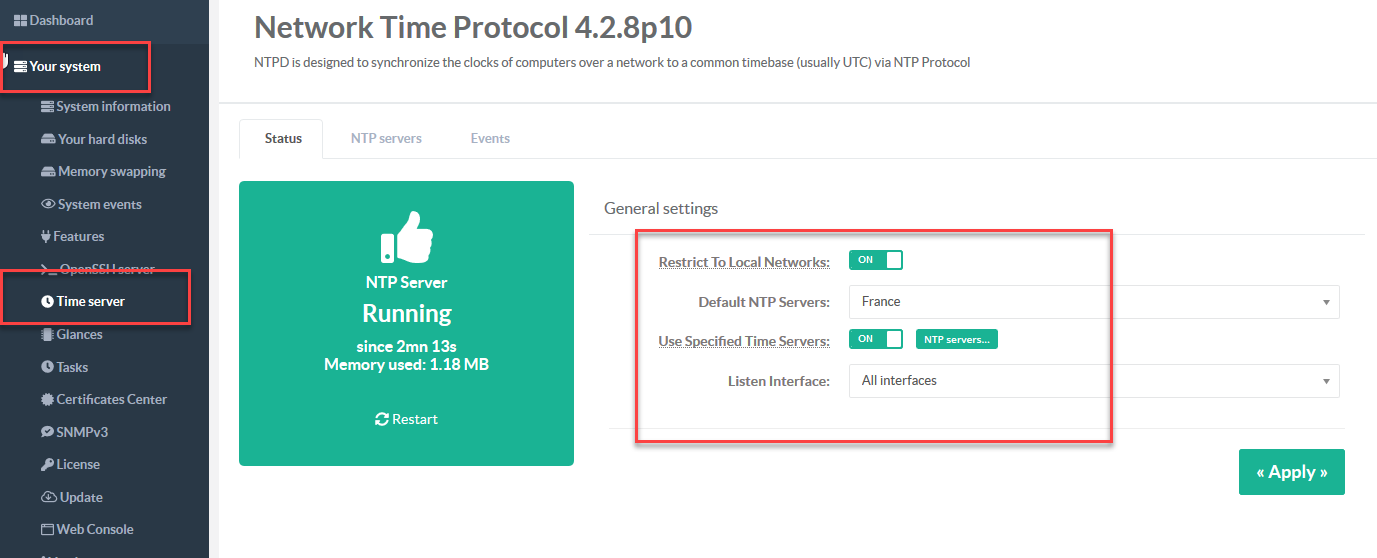This screenshot has width=1377, height=558.
Task: Click the Glances chip icon
Action: 48,334
